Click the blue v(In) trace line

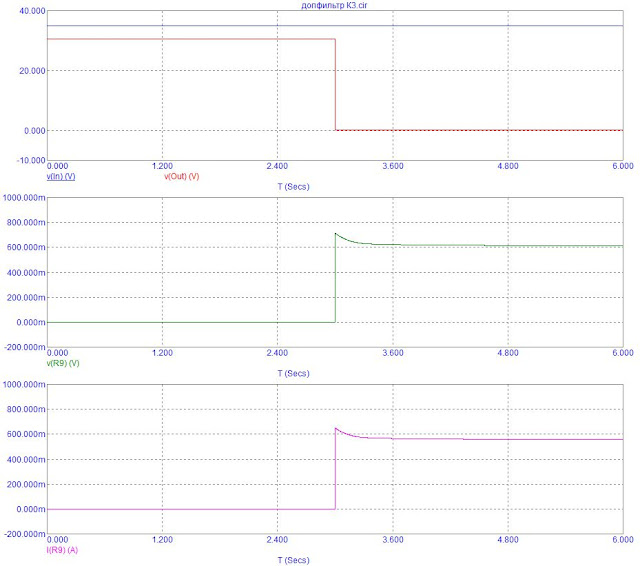(x=335, y=26)
